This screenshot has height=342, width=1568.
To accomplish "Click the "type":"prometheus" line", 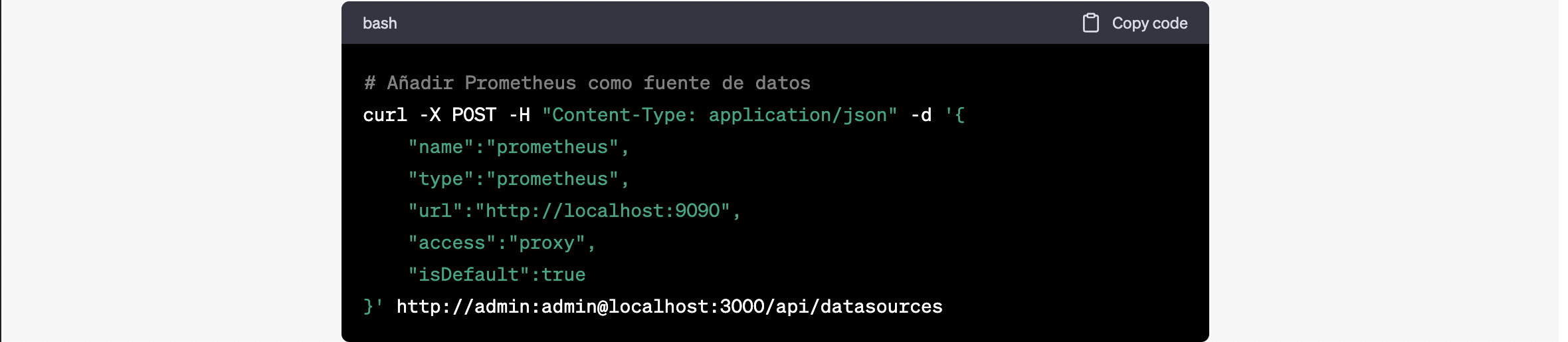I will [518, 179].
